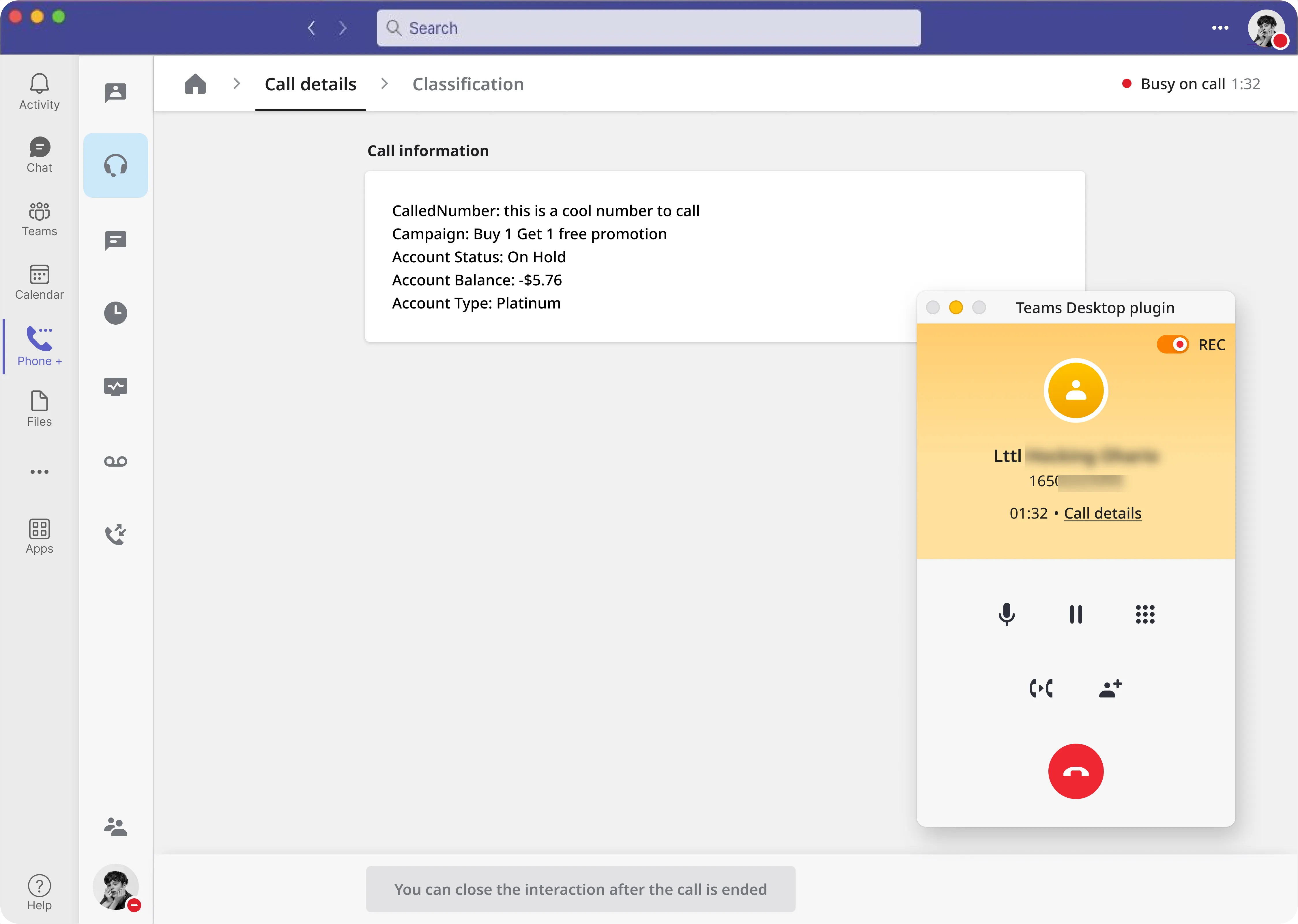Open Help at the sidebar bottom
This screenshot has width=1298, height=924.
pos(39,893)
